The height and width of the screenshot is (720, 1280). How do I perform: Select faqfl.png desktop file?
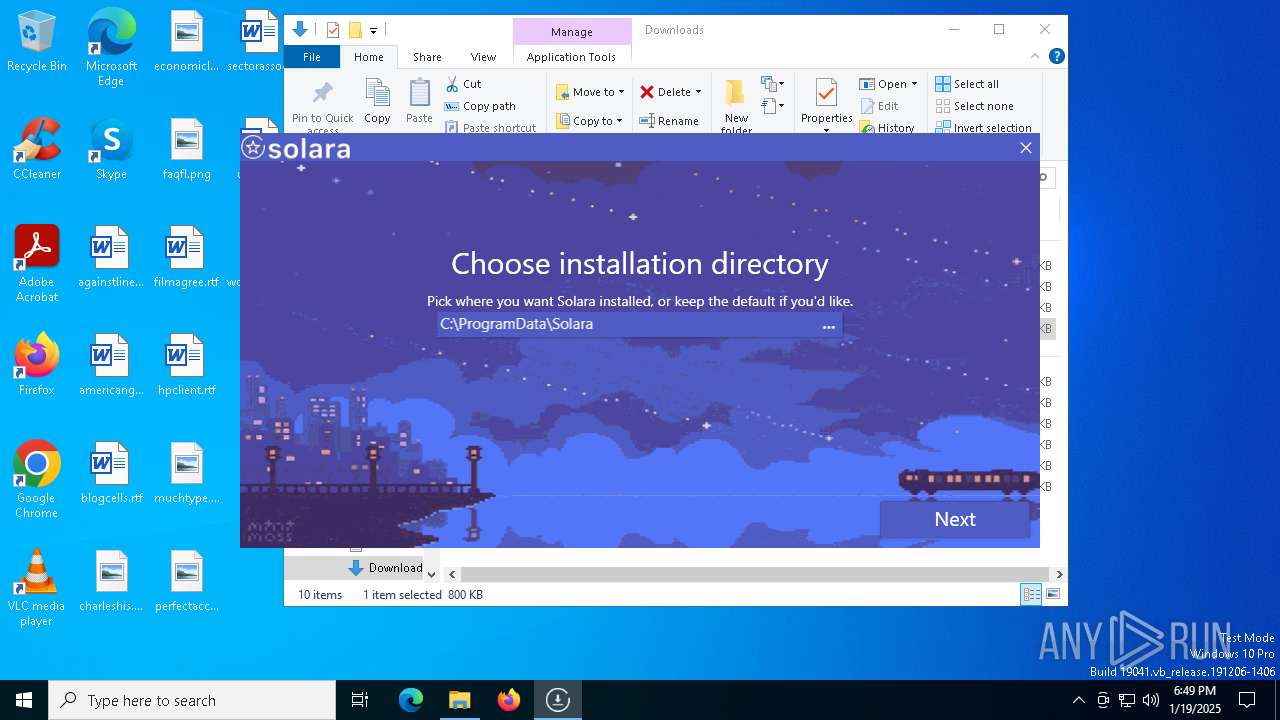[x=186, y=150]
